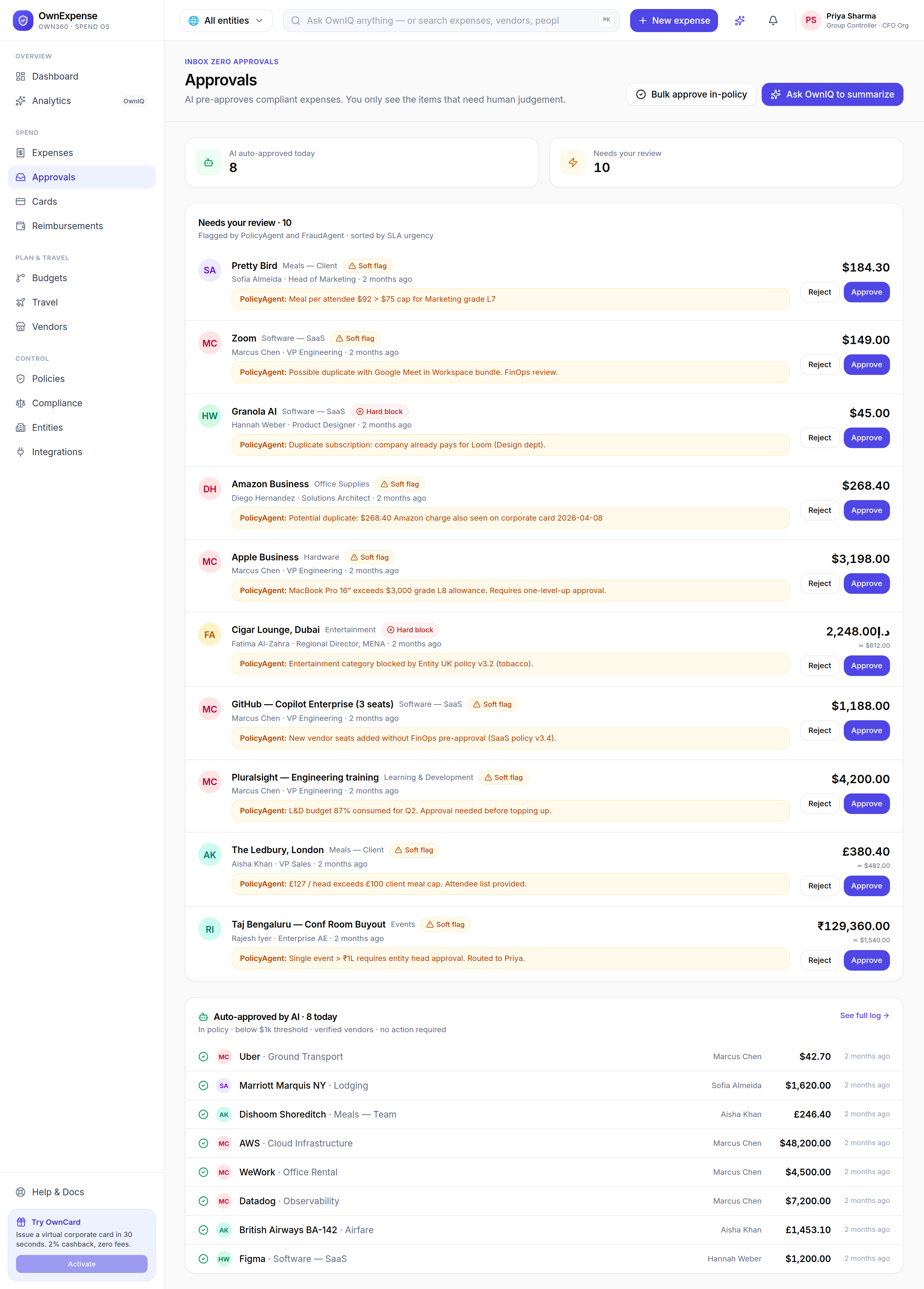This screenshot has width=924, height=1289.
Task: Click the Marriott Marquis NY entry
Action: pos(304,1086)
